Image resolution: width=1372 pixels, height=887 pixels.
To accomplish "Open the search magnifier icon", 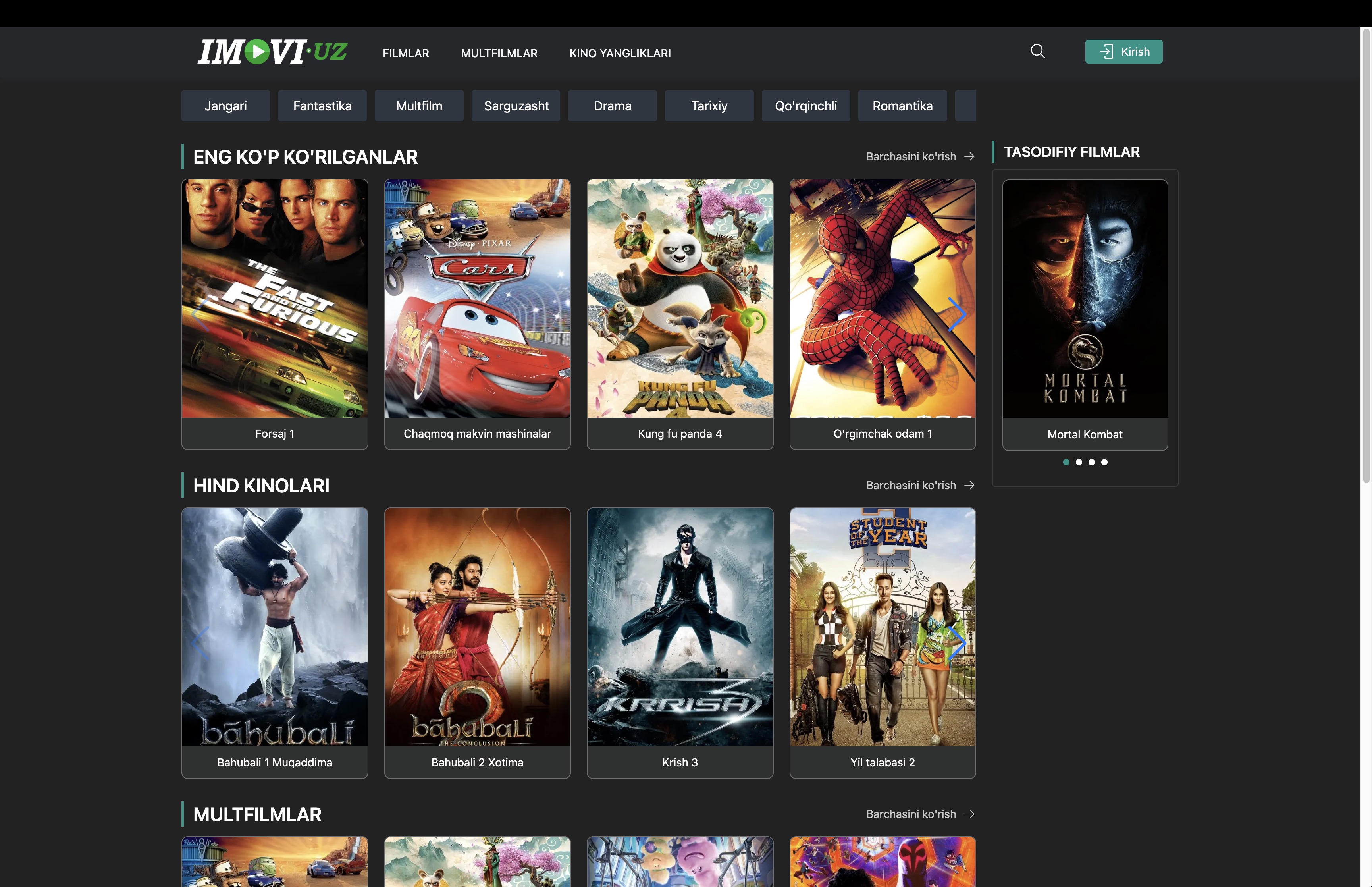I will [1037, 51].
